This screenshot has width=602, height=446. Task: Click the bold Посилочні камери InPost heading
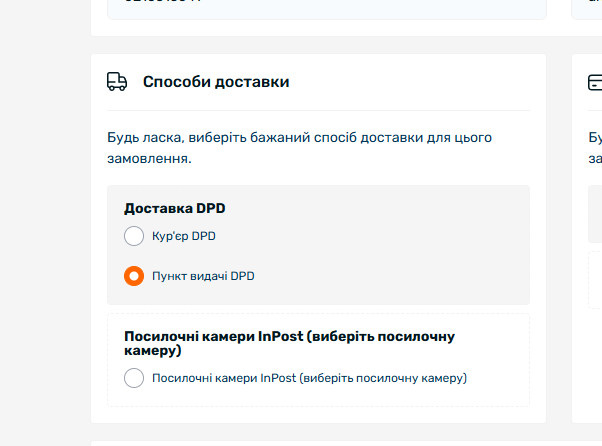(289, 343)
